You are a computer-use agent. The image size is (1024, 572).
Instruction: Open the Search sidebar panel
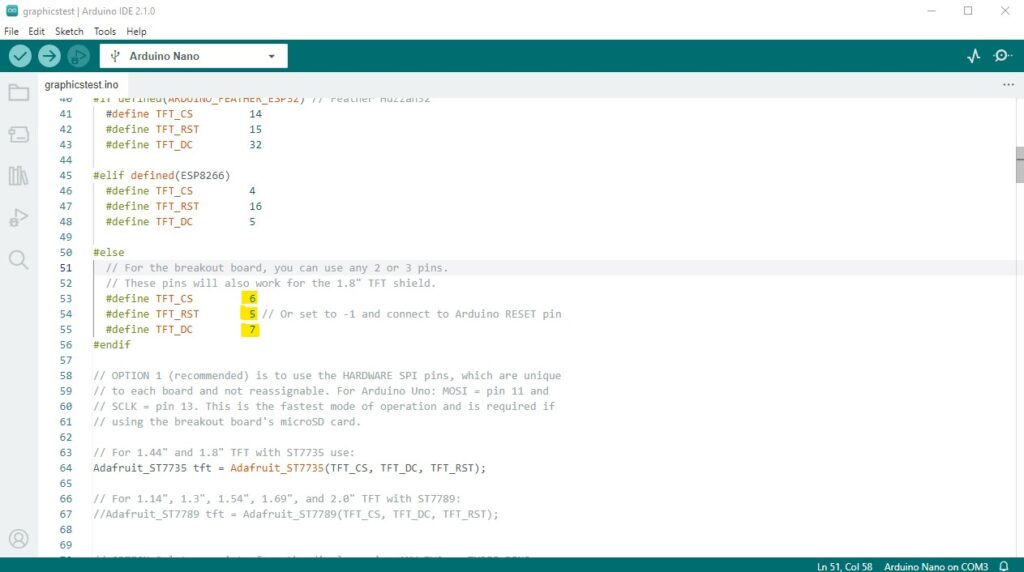(x=18, y=260)
